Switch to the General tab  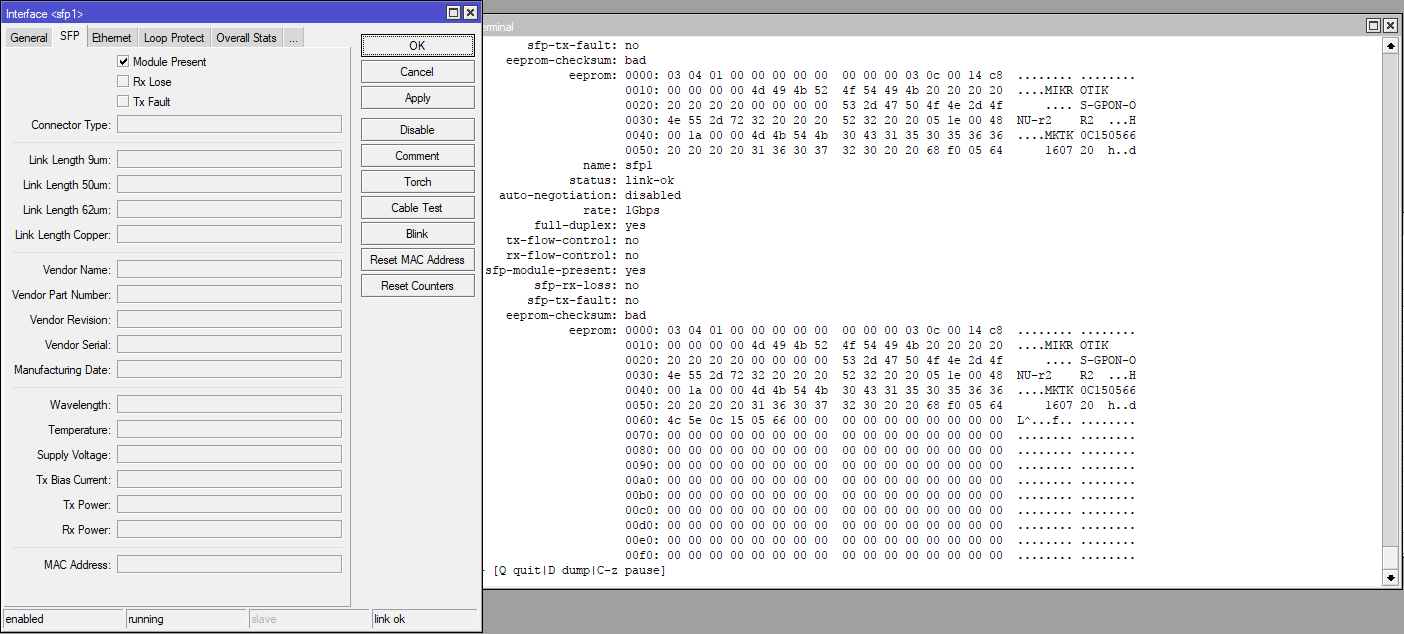tap(28, 37)
